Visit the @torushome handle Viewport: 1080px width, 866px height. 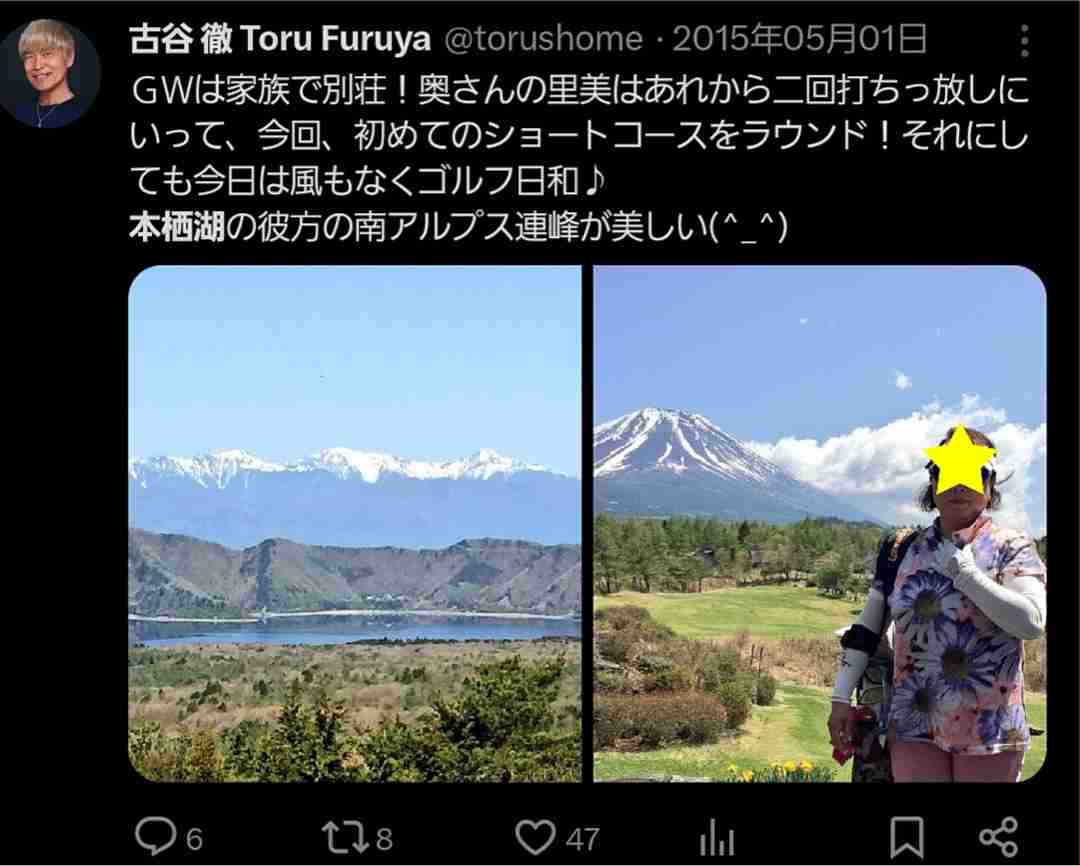pyautogui.click(x=543, y=39)
